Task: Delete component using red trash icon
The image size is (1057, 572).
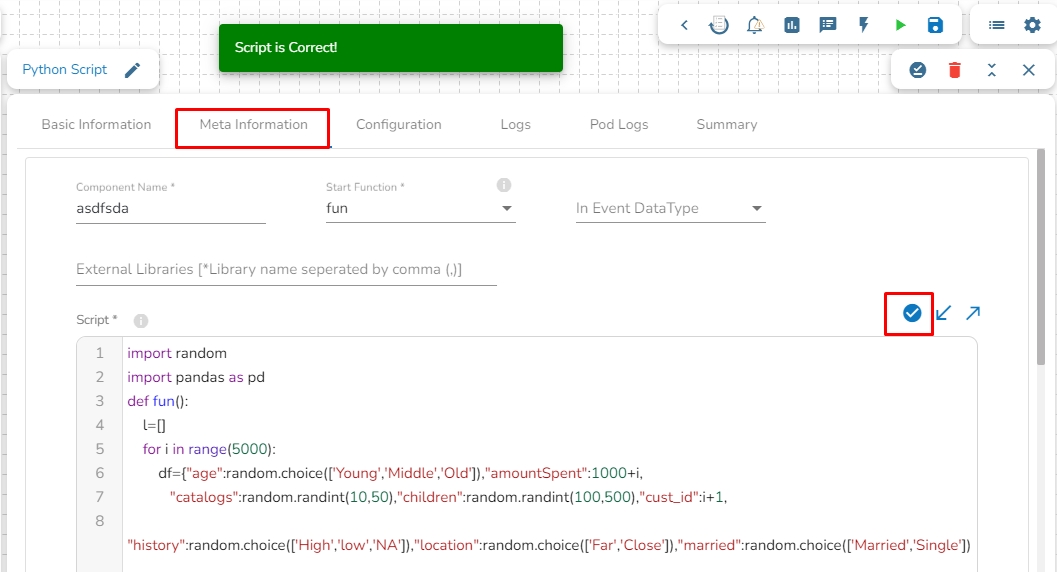Action: (x=955, y=70)
